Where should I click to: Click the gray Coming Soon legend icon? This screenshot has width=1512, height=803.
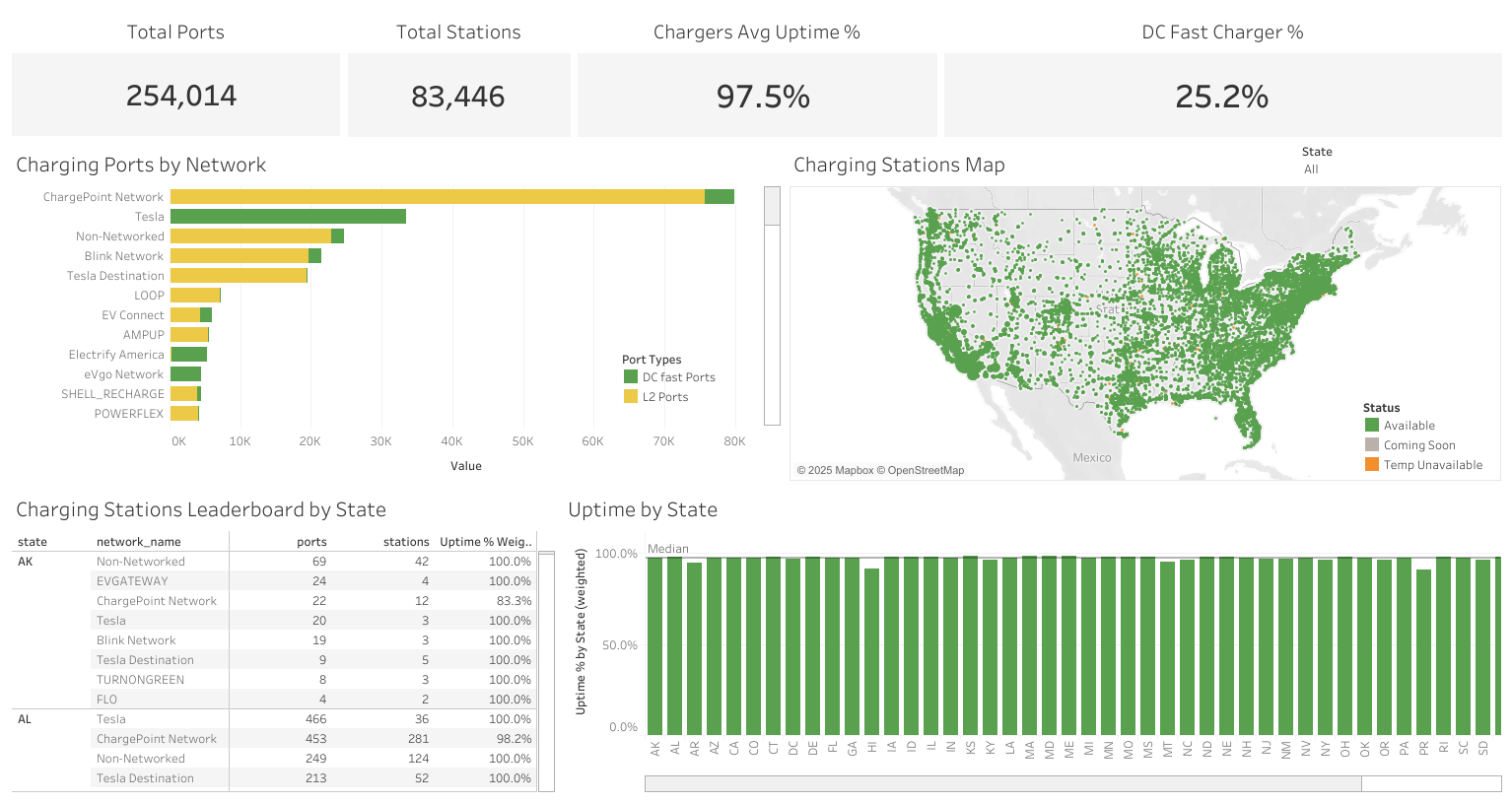tap(1374, 444)
